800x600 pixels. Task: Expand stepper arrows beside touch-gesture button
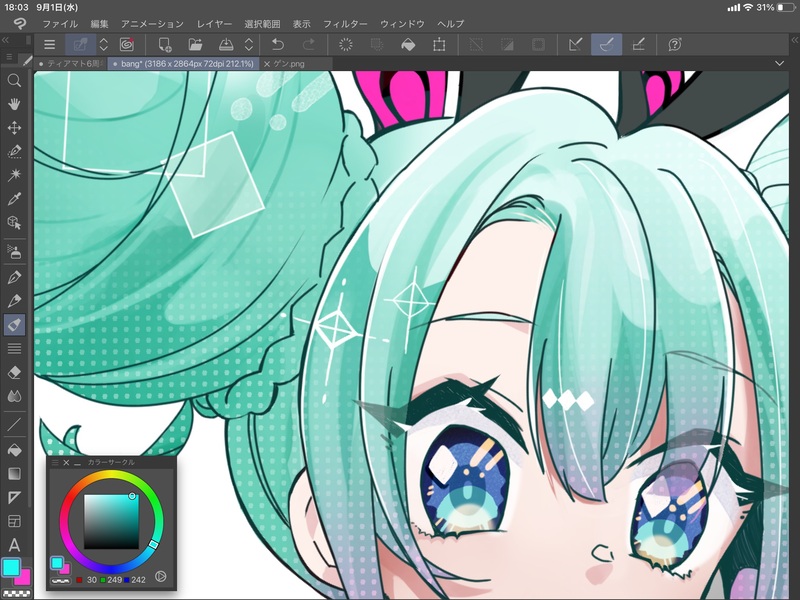(104, 45)
